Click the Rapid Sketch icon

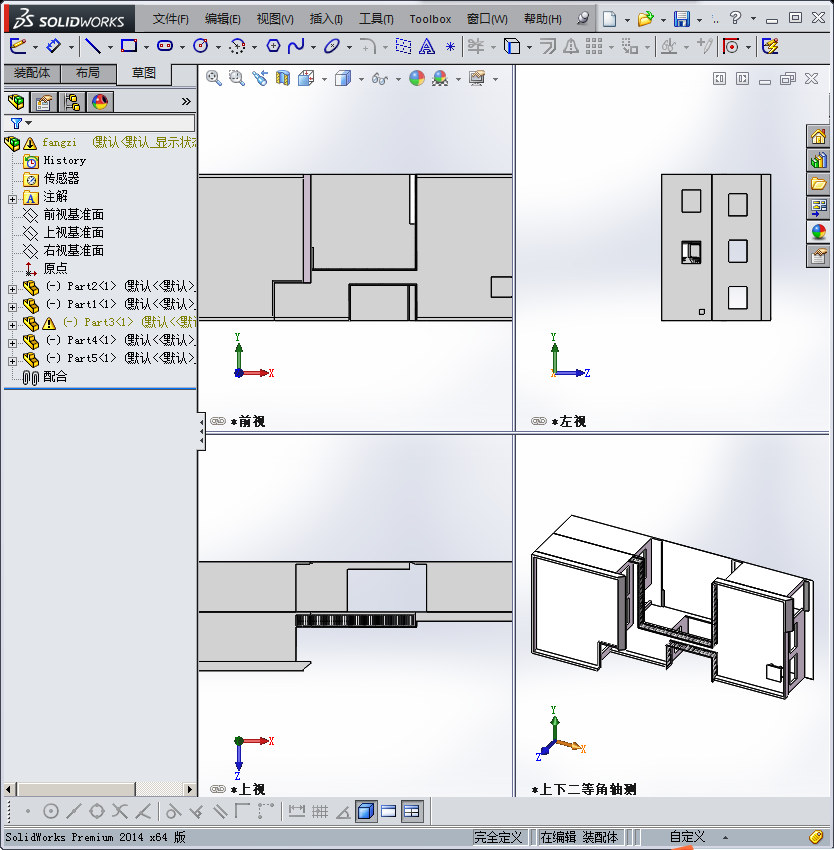pos(771,47)
